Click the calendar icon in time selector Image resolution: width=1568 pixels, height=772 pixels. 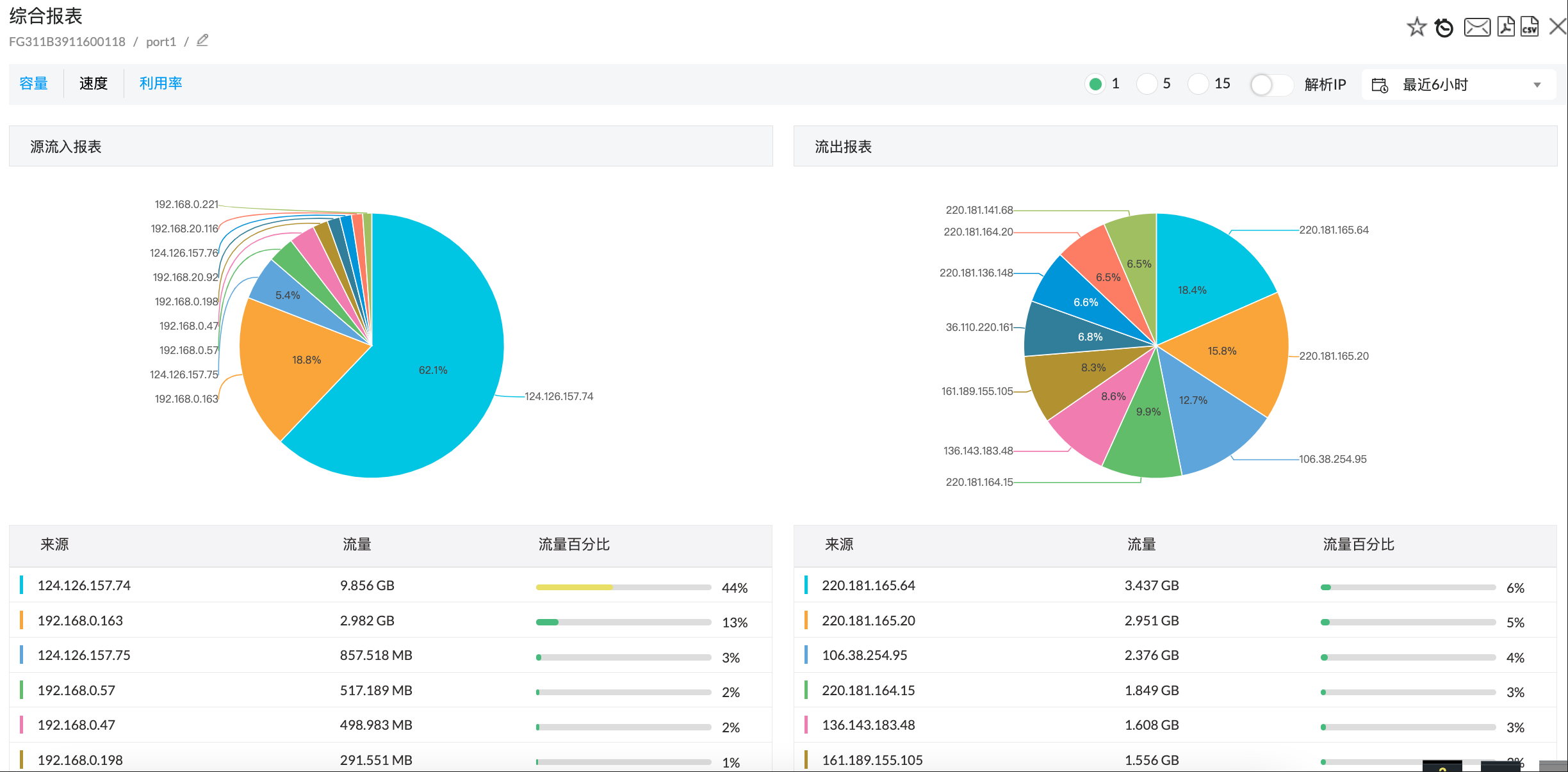coord(1379,84)
